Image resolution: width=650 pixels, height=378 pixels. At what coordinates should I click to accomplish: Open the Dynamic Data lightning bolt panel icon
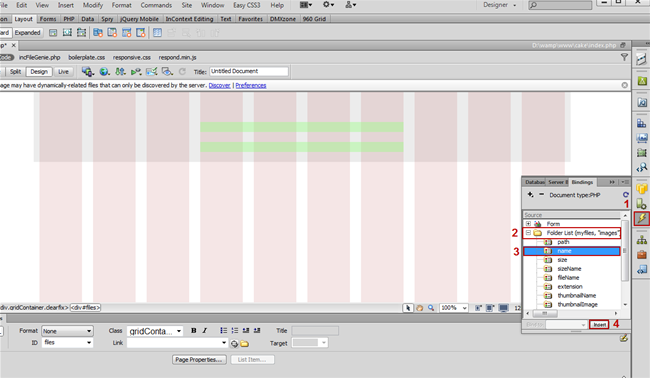pyautogui.click(x=642, y=218)
